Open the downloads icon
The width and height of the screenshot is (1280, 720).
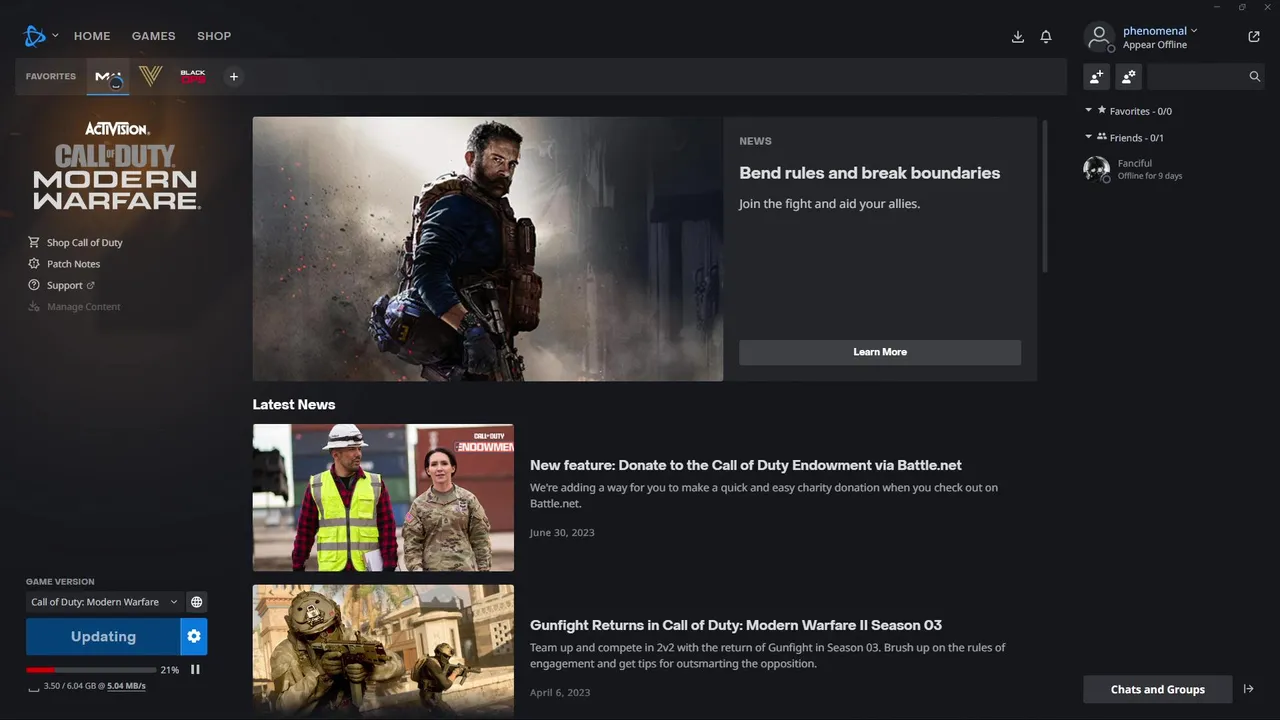1018,37
